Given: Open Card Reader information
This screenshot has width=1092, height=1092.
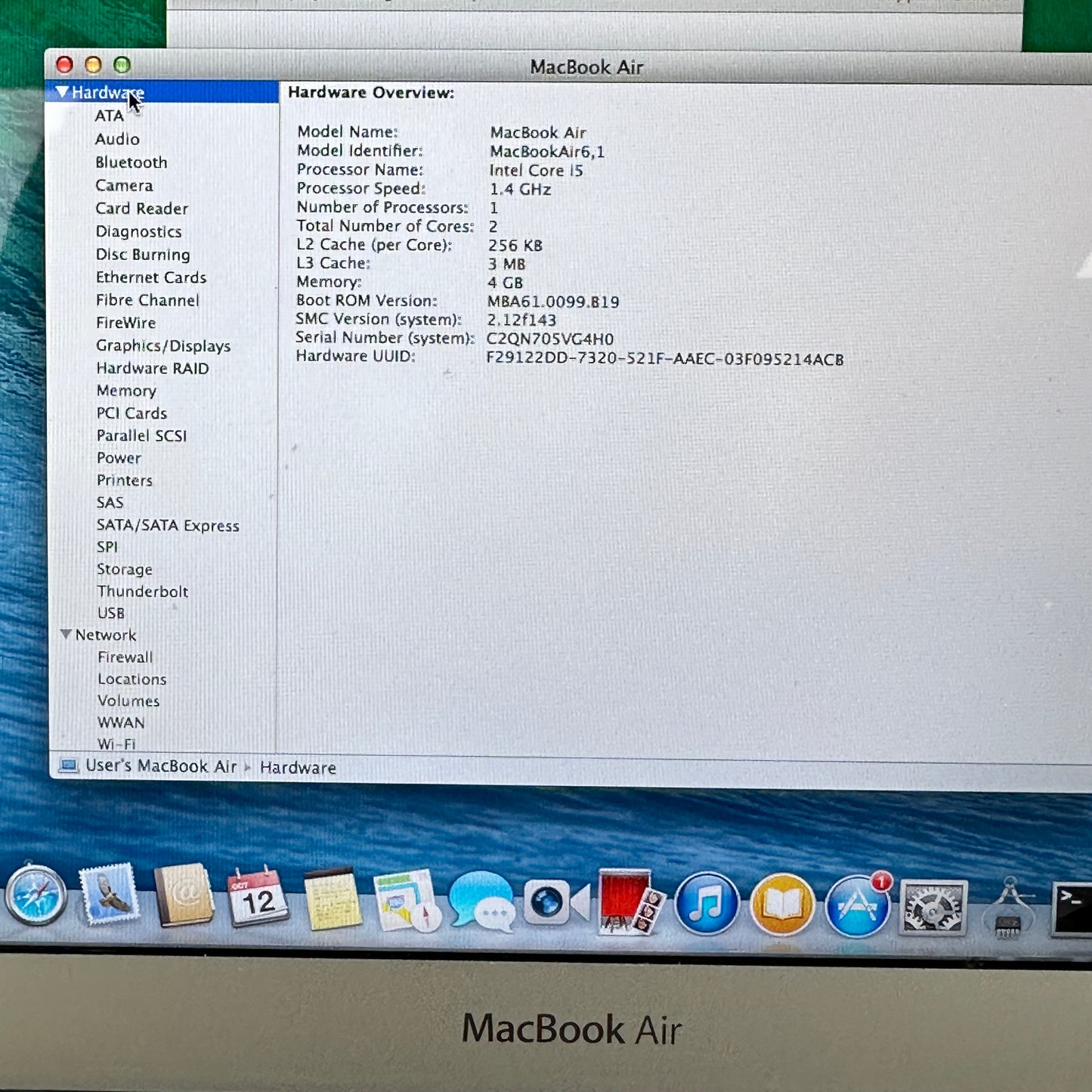Looking at the screenshot, I should 141,209.
